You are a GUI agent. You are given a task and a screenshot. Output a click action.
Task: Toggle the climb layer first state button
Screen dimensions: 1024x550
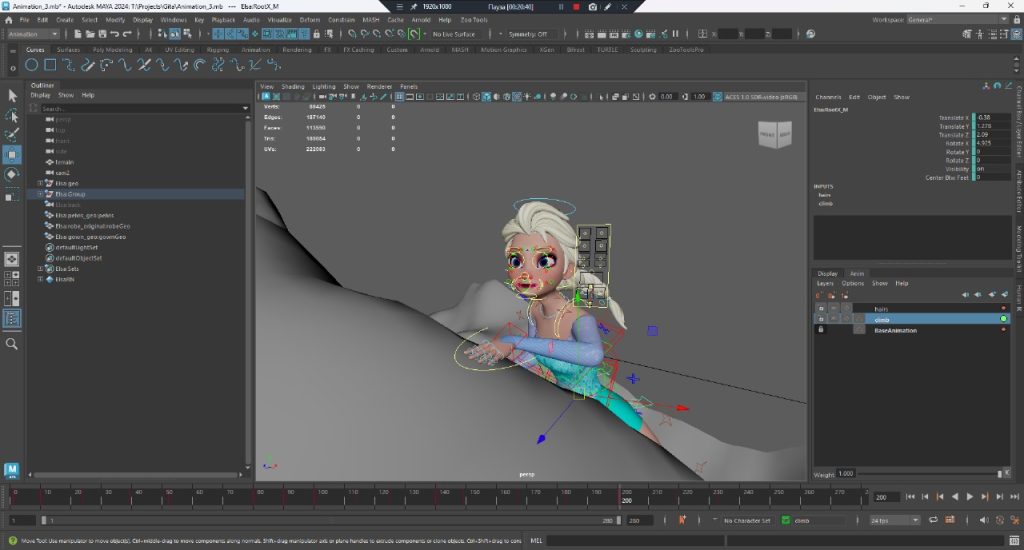click(x=821, y=319)
